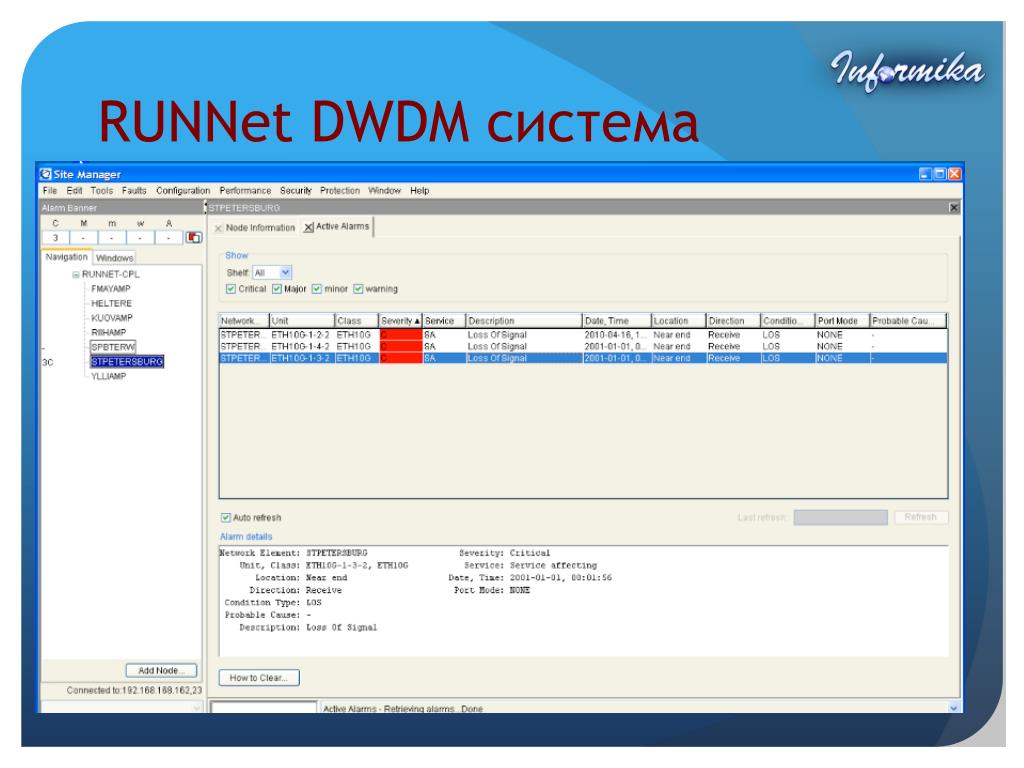
Task: Open the Window menu
Action: pos(384,191)
